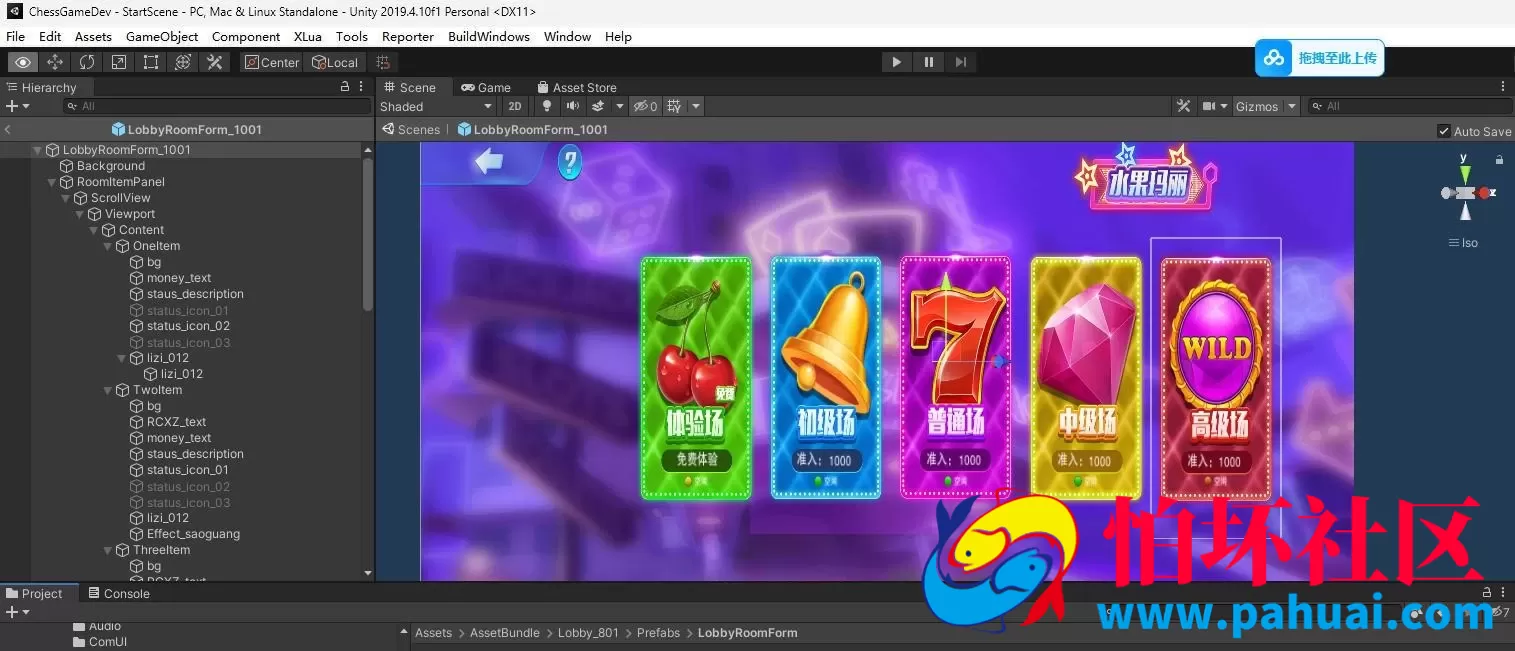Select the Project tab
Image resolution: width=1515 pixels, height=651 pixels.
[x=34, y=593]
